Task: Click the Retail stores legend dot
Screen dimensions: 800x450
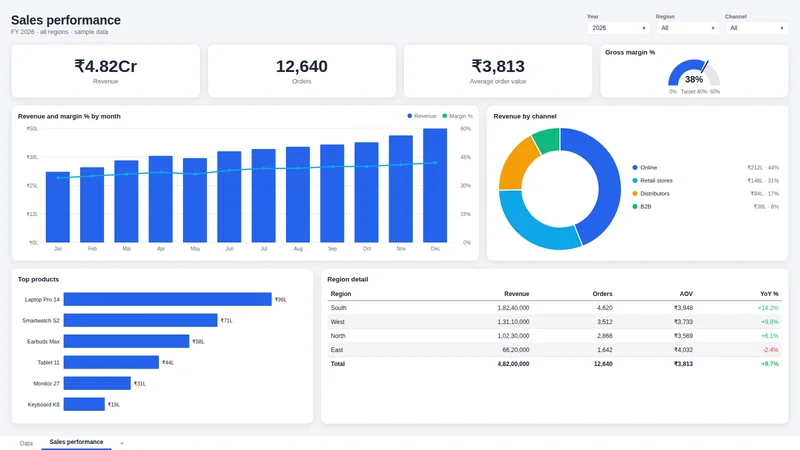Action: tap(635, 181)
